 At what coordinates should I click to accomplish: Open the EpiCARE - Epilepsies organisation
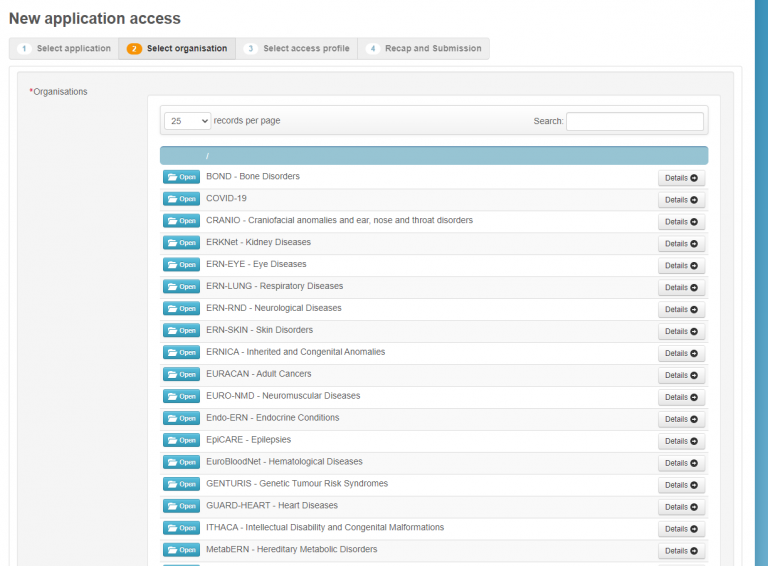click(x=181, y=440)
